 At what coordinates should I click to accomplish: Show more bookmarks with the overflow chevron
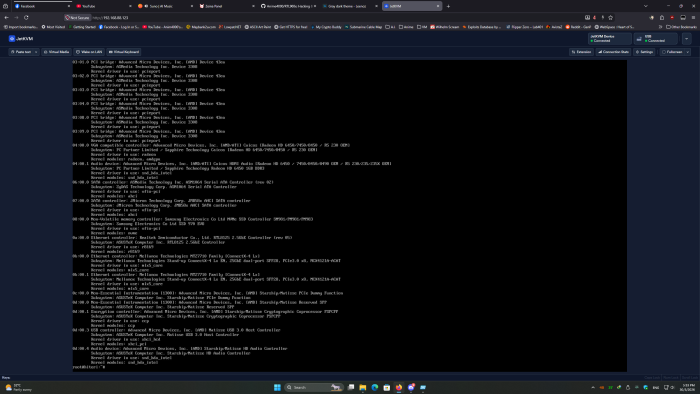(x=660, y=27)
